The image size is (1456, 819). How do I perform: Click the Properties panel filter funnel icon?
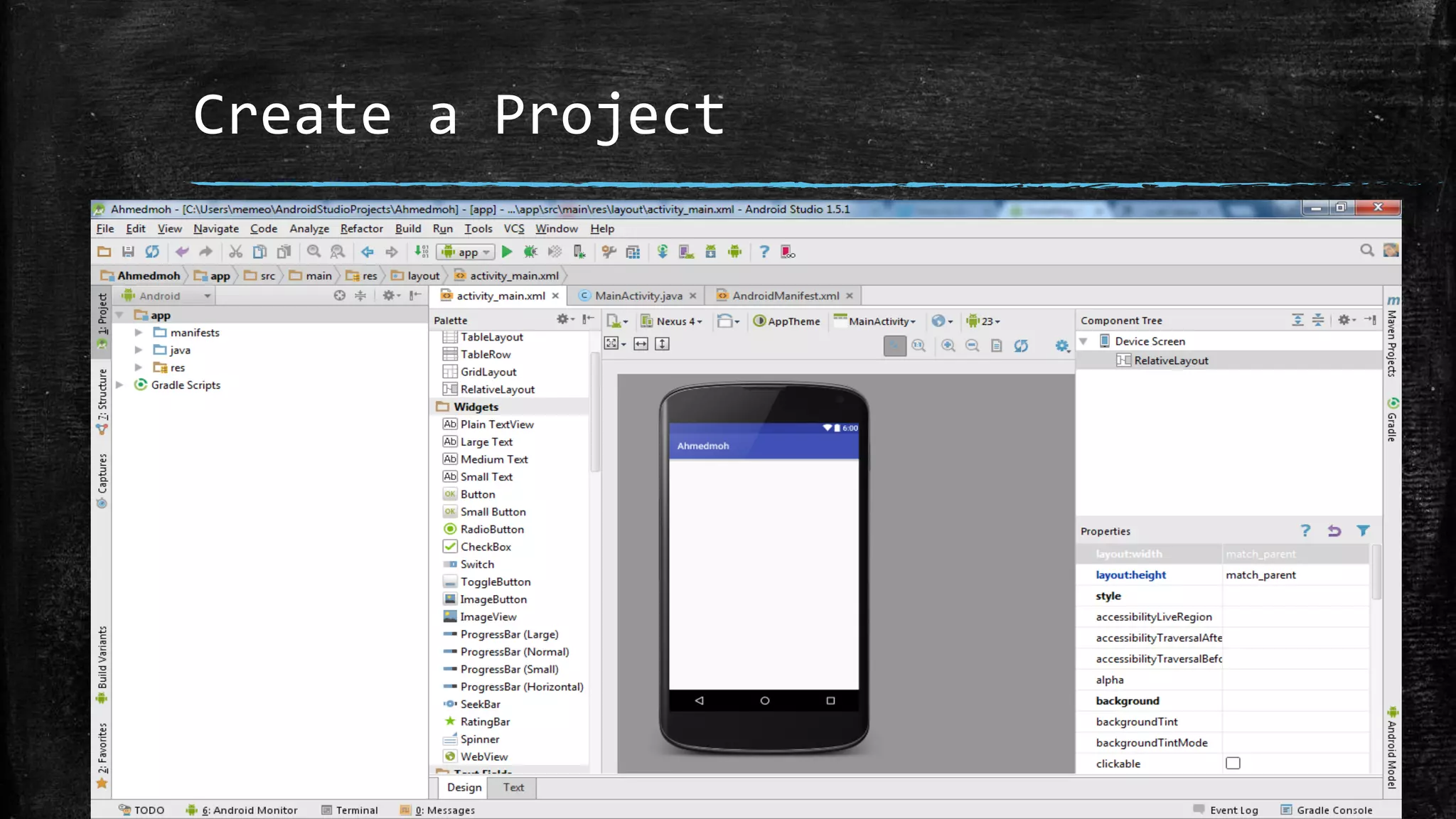click(x=1363, y=531)
